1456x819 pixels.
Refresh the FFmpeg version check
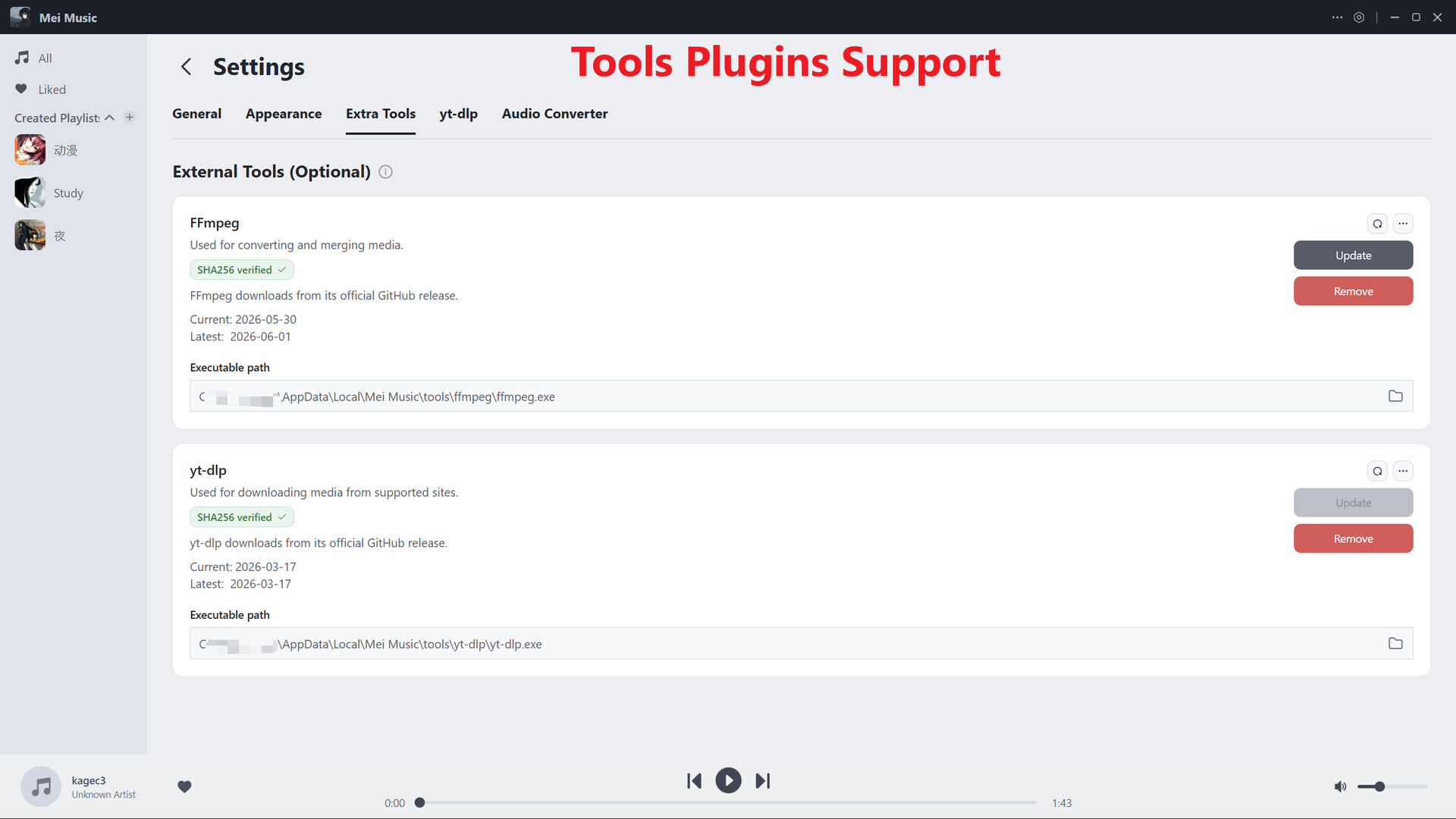tap(1377, 224)
